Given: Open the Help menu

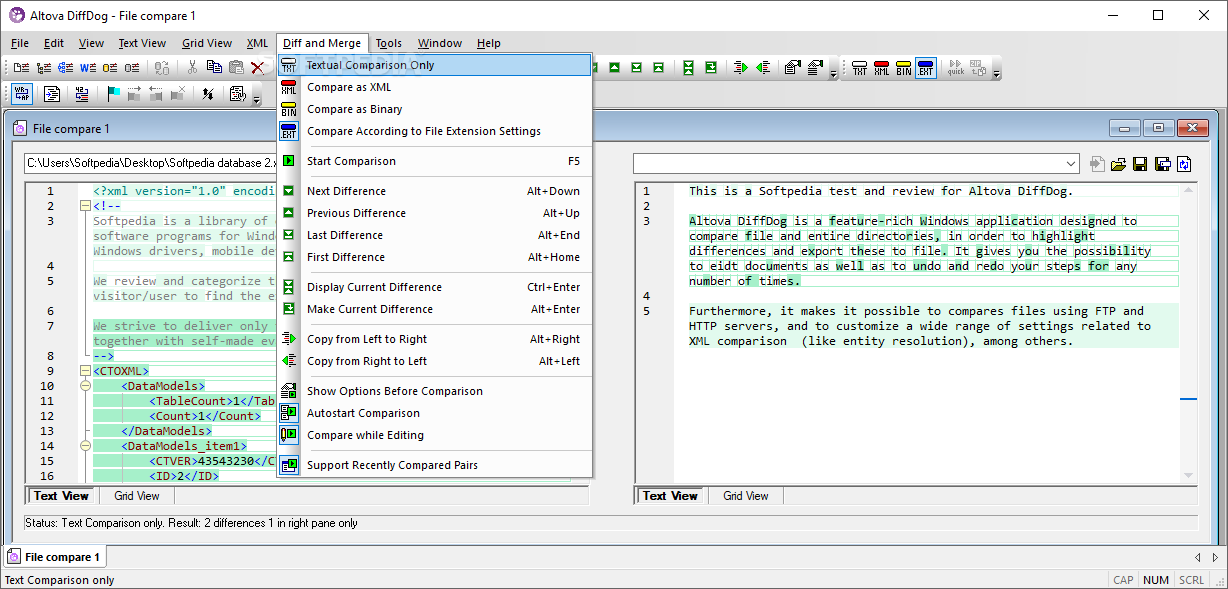Looking at the screenshot, I should click(x=489, y=43).
